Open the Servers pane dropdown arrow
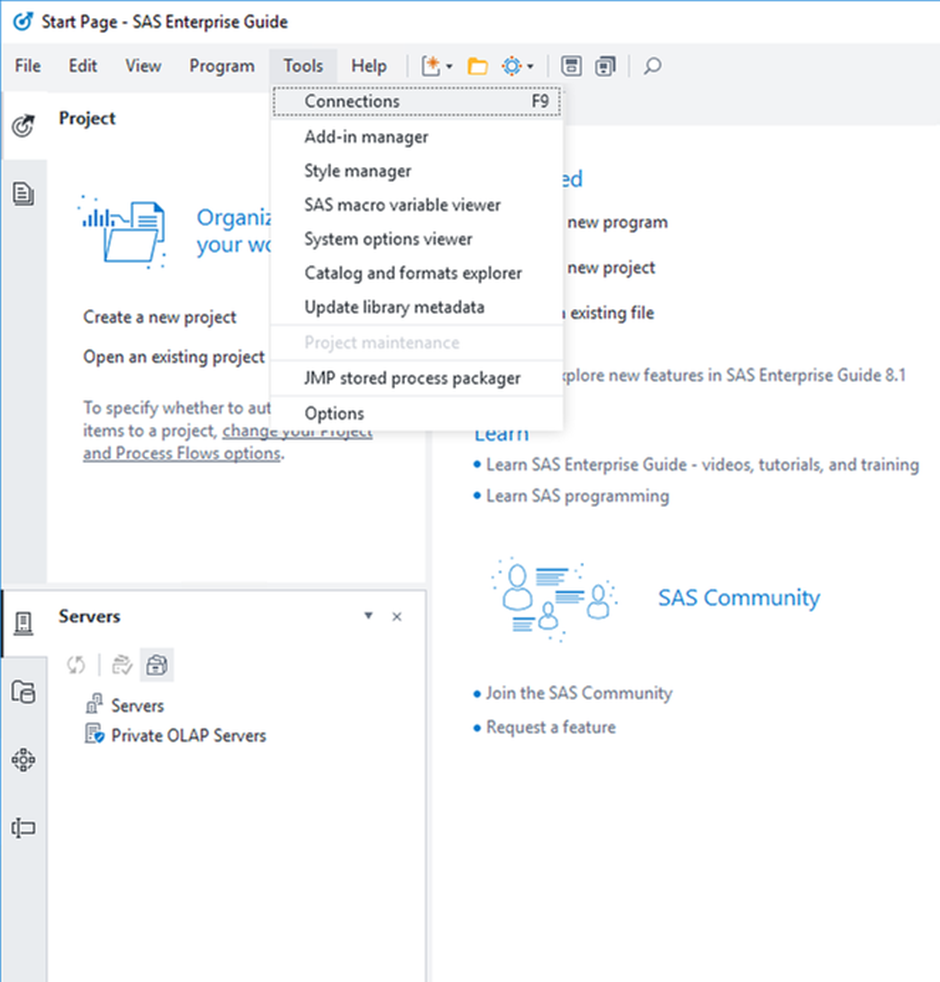 pos(369,616)
